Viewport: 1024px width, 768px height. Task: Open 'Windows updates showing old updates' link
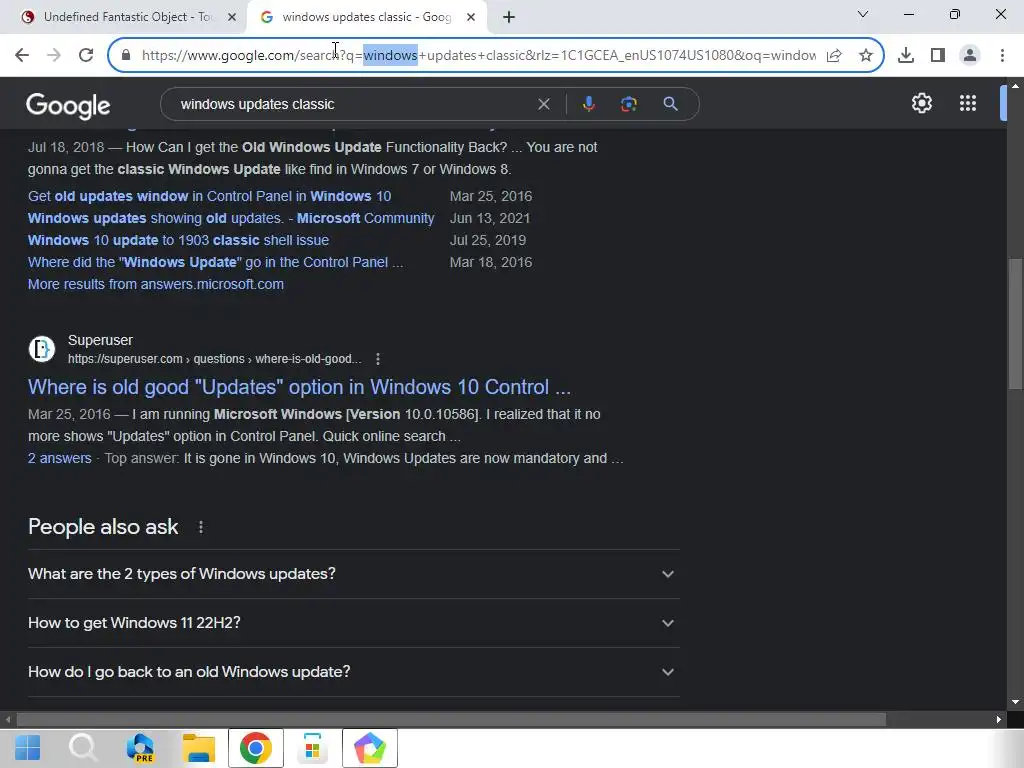(x=231, y=218)
